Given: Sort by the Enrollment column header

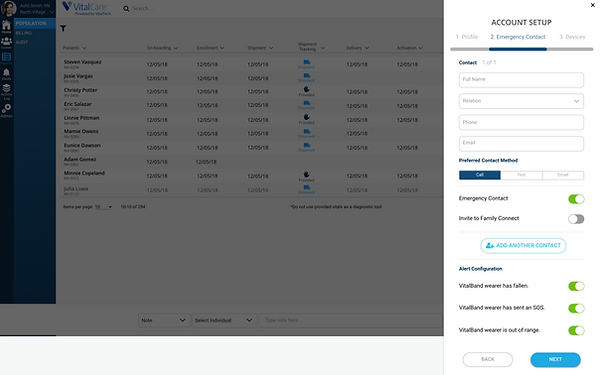Looking at the screenshot, I should [x=210, y=48].
